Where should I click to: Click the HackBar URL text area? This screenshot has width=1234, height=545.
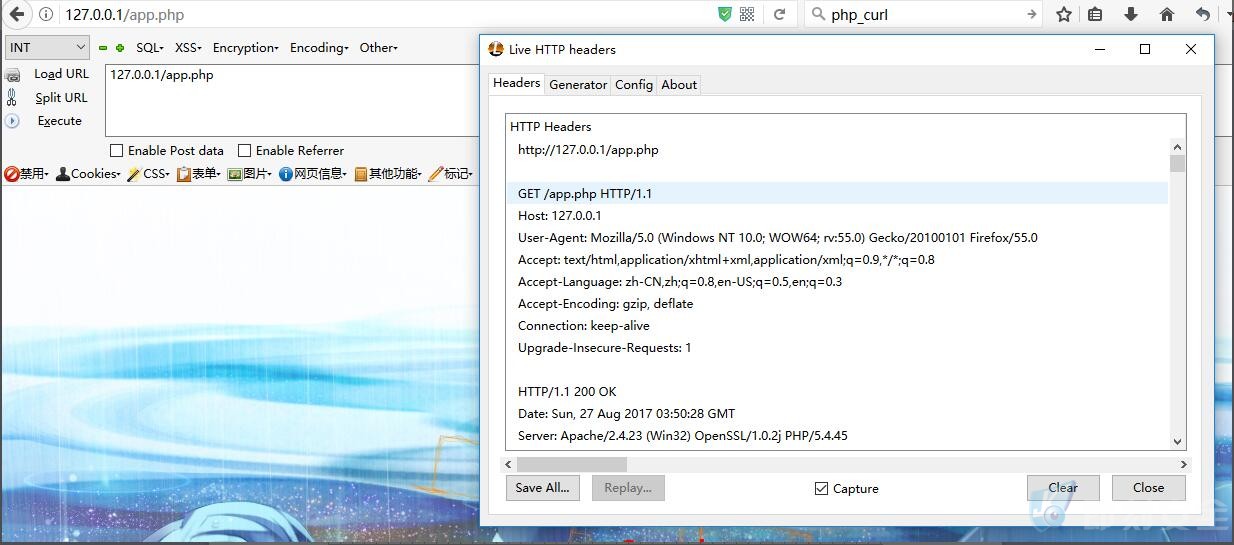(x=292, y=100)
